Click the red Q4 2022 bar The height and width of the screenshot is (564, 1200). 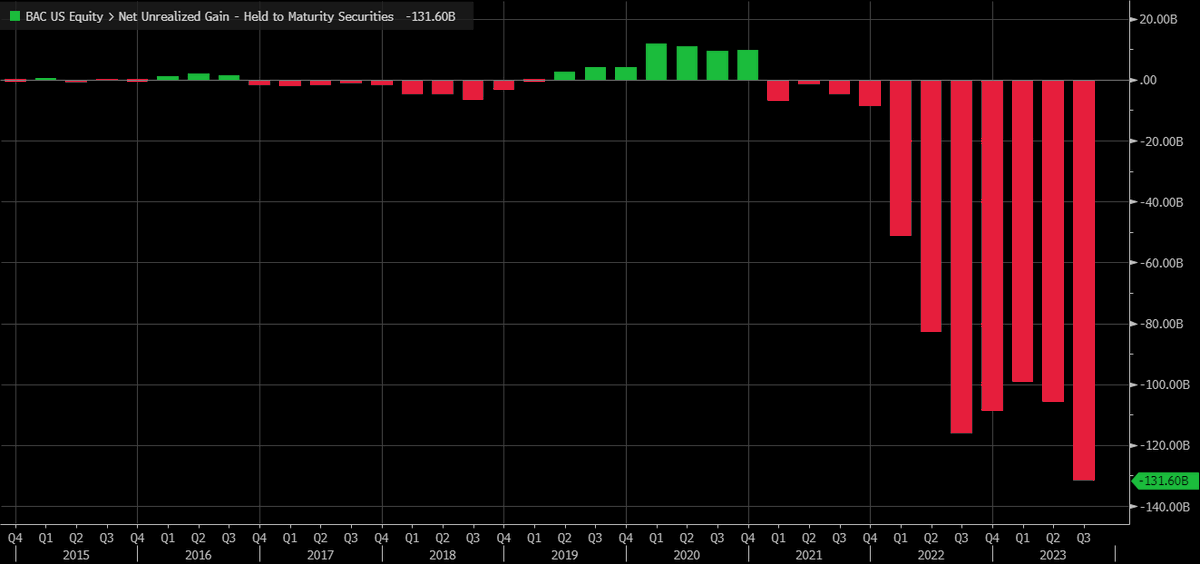click(x=992, y=245)
